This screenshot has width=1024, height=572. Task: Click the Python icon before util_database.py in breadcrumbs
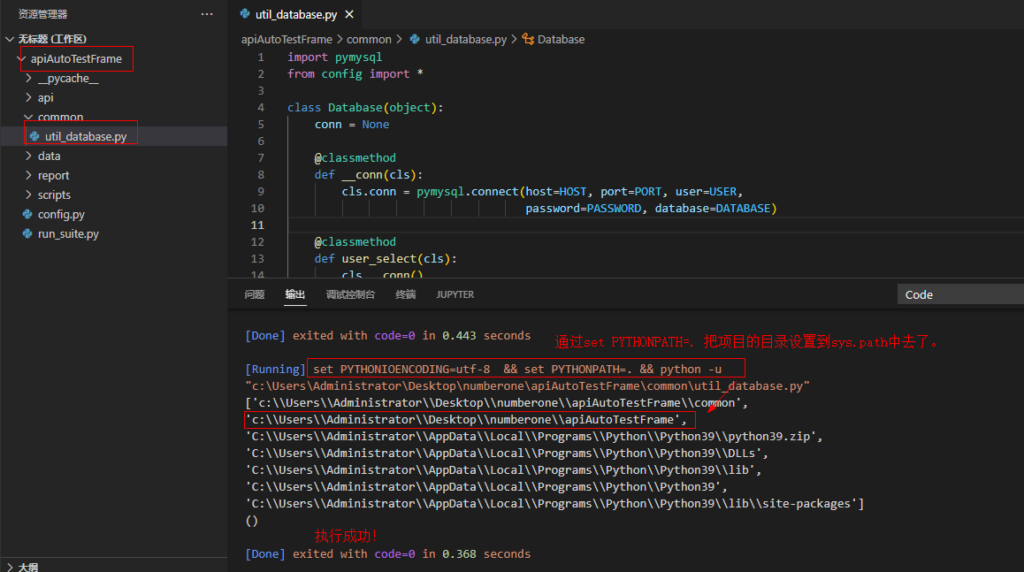coord(415,40)
